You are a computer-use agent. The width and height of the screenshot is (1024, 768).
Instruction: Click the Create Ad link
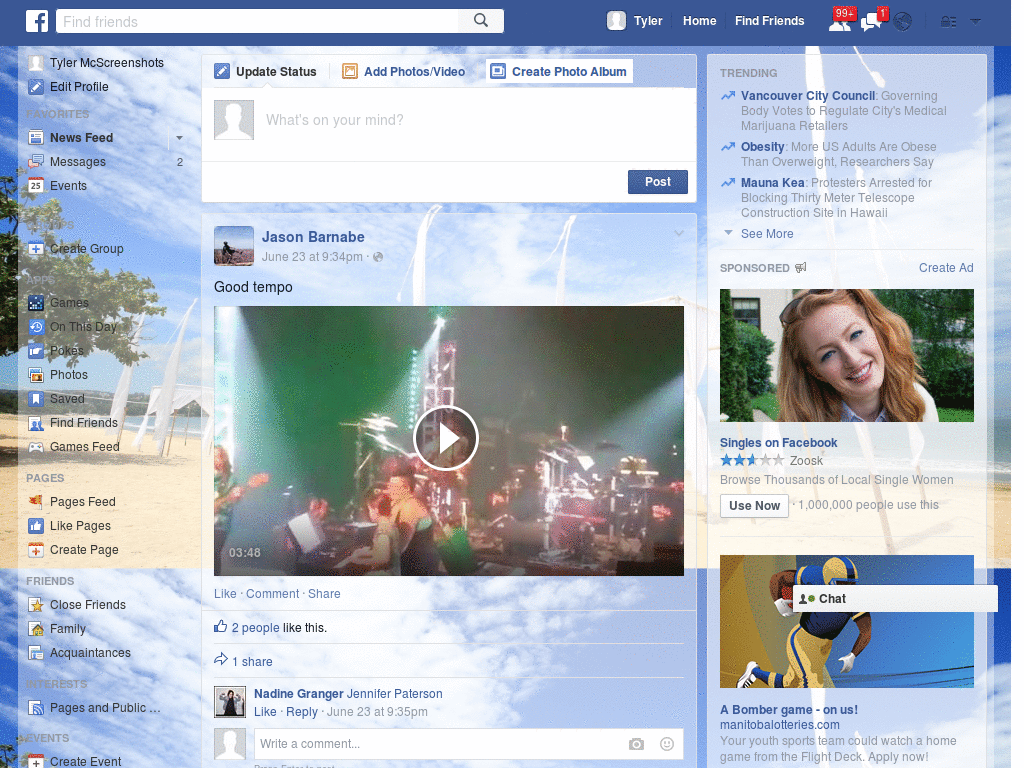[946, 268]
